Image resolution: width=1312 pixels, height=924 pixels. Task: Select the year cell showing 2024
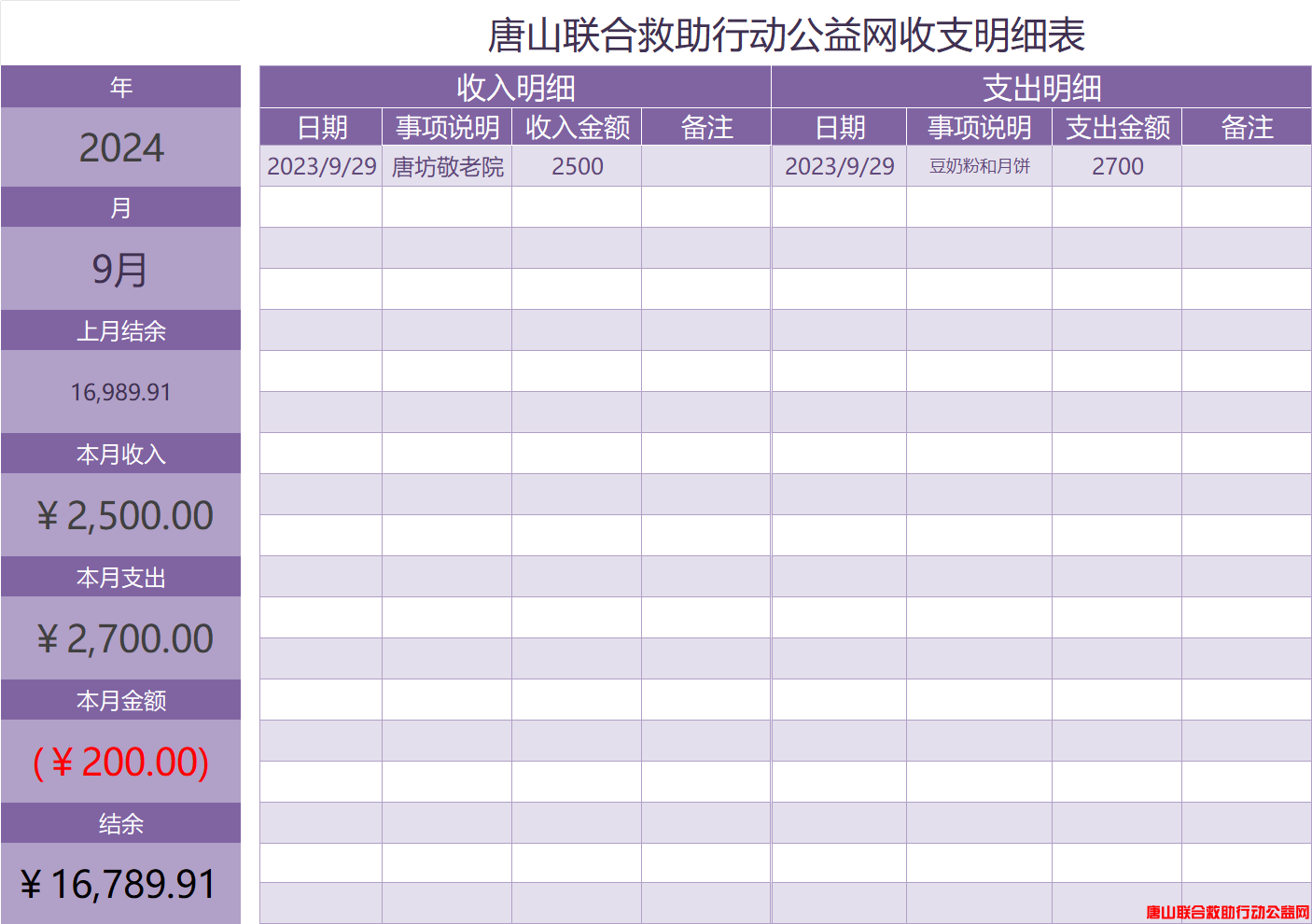tap(121, 147)
